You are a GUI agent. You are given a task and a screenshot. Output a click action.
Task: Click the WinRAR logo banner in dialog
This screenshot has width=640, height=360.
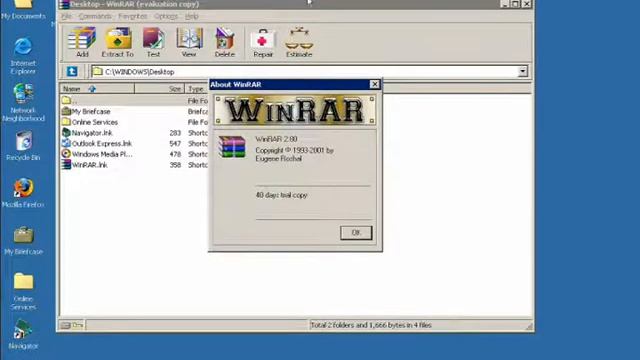click(295, 110)
